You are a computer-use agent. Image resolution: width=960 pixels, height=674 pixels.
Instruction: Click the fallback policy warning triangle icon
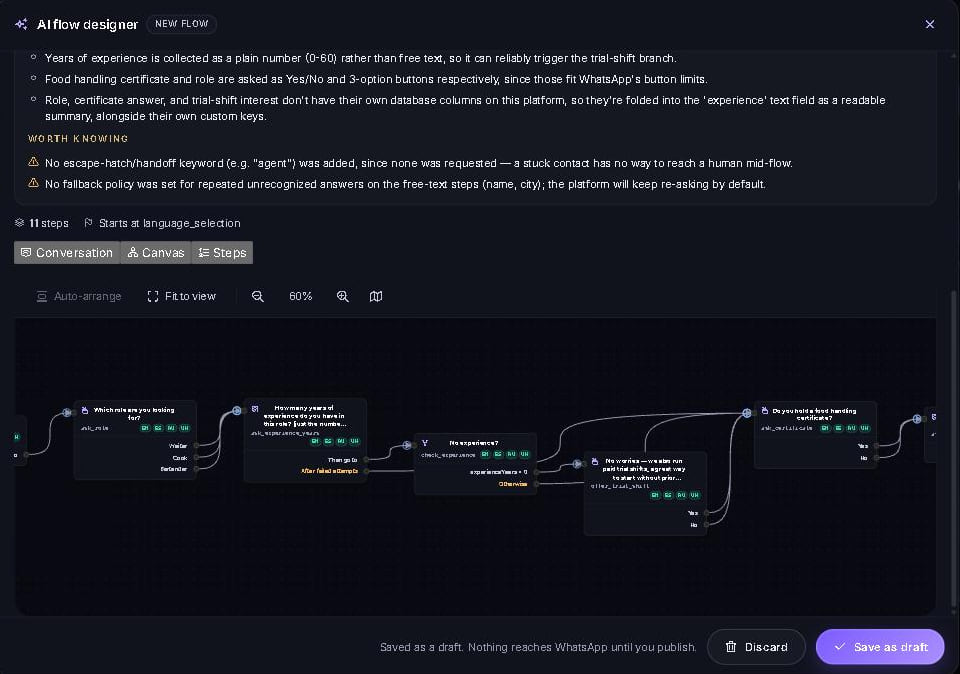click(34, 183)
